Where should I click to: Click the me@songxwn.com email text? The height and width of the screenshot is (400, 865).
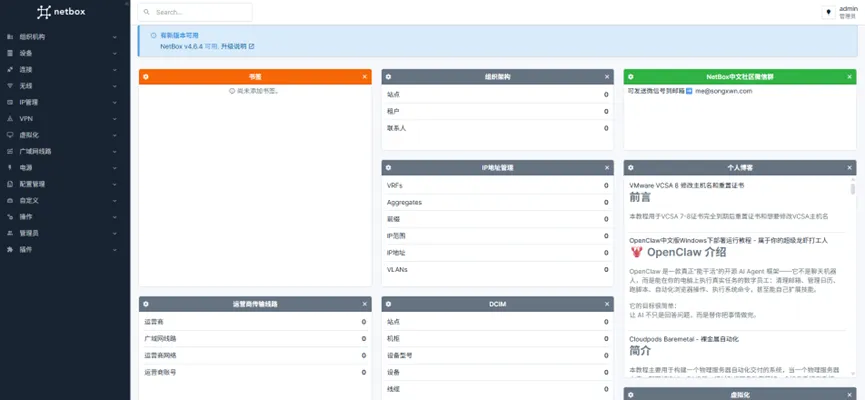(x=724, y=91)
